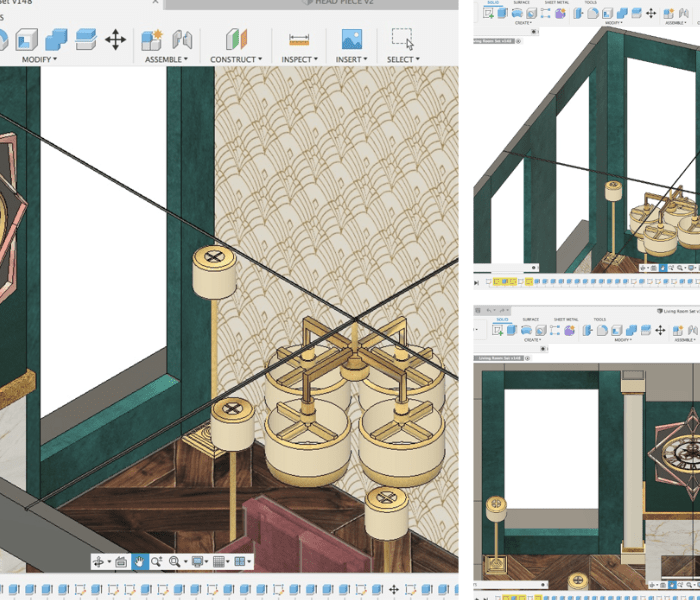Expand the SELECT dropdown menu
The width and height of the screenshot is (700, 600).
pyautogui.click(x=402, y=59)
